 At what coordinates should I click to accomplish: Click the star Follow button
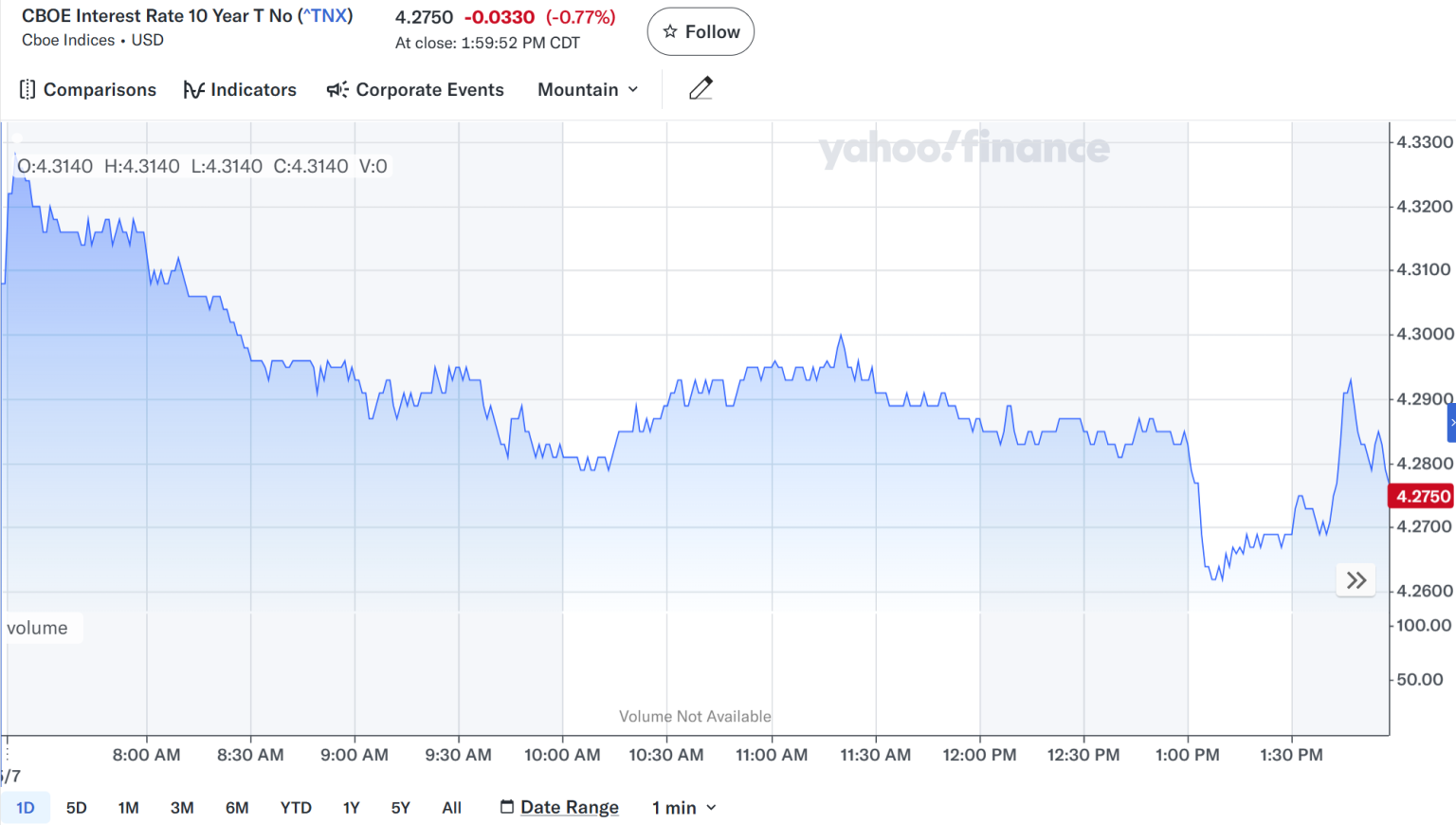[x=701, y=32]
